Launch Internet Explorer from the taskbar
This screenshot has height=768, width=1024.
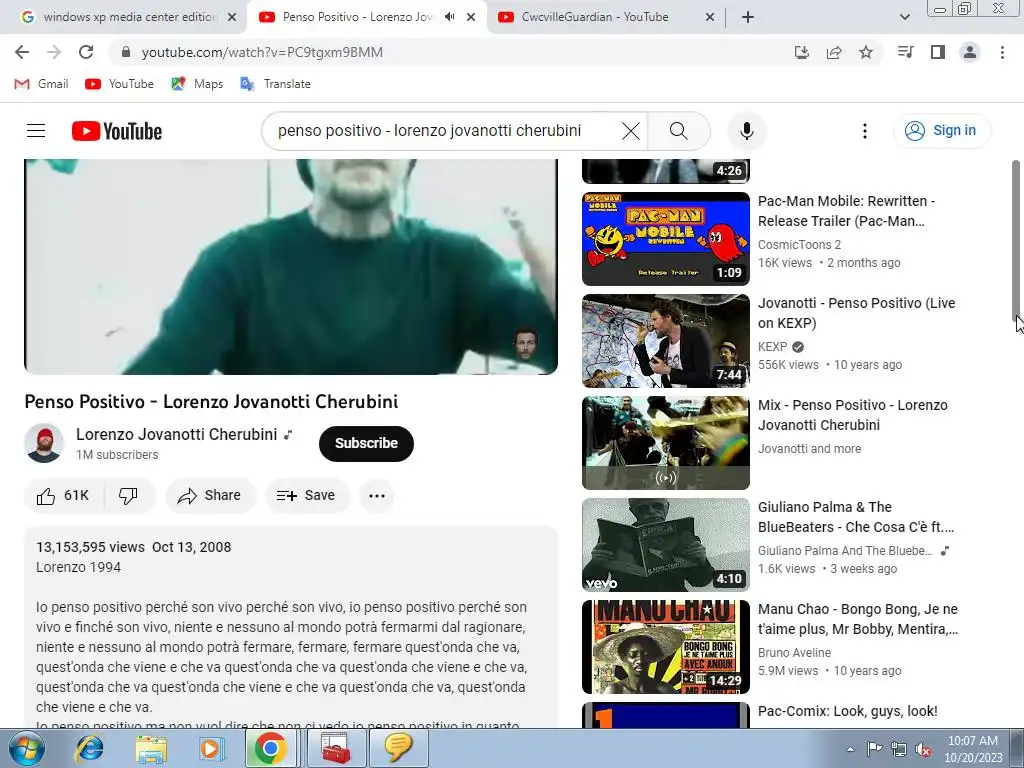[89, 748]
